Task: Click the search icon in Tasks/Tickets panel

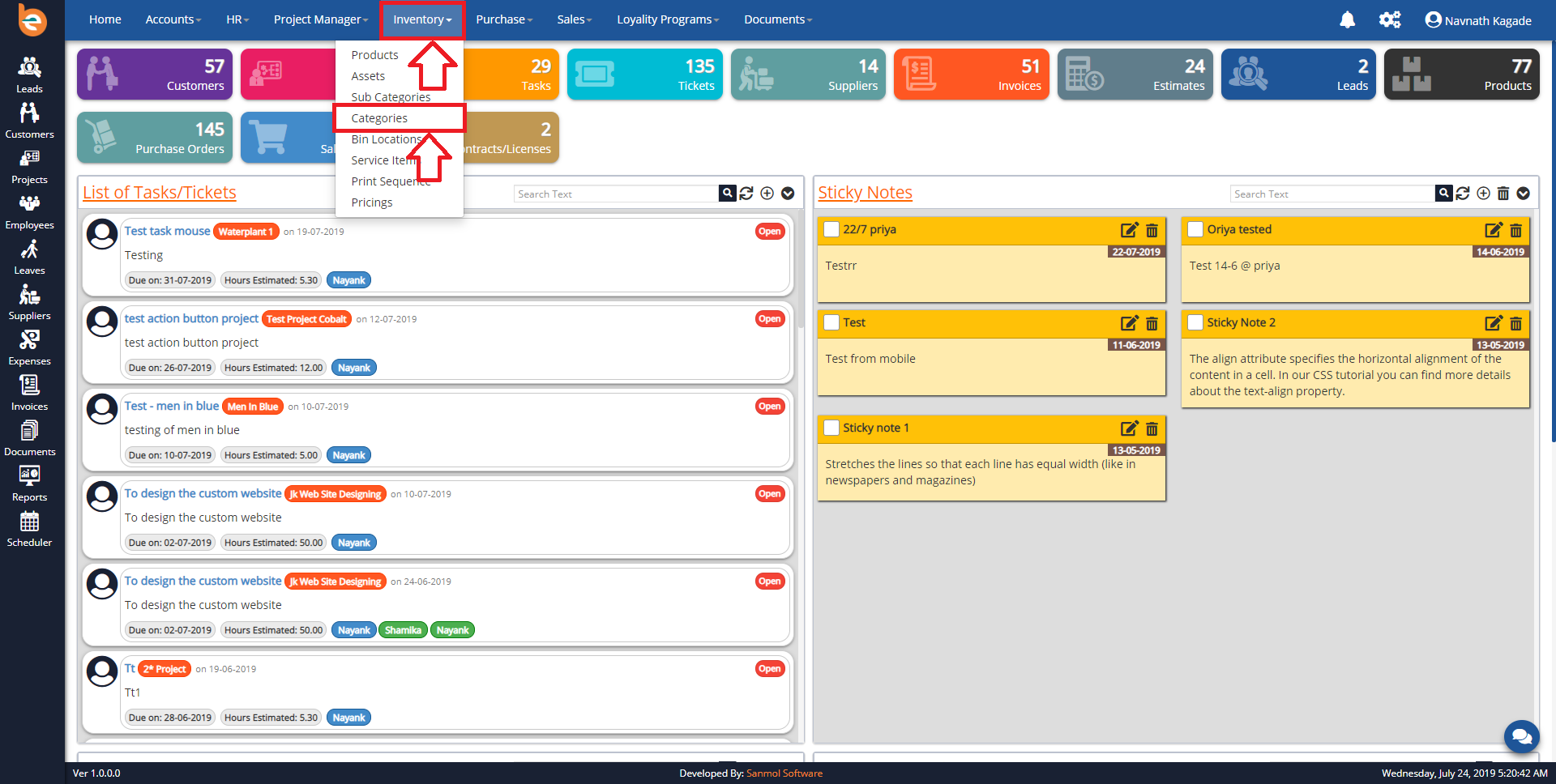Action: point(728,194)
